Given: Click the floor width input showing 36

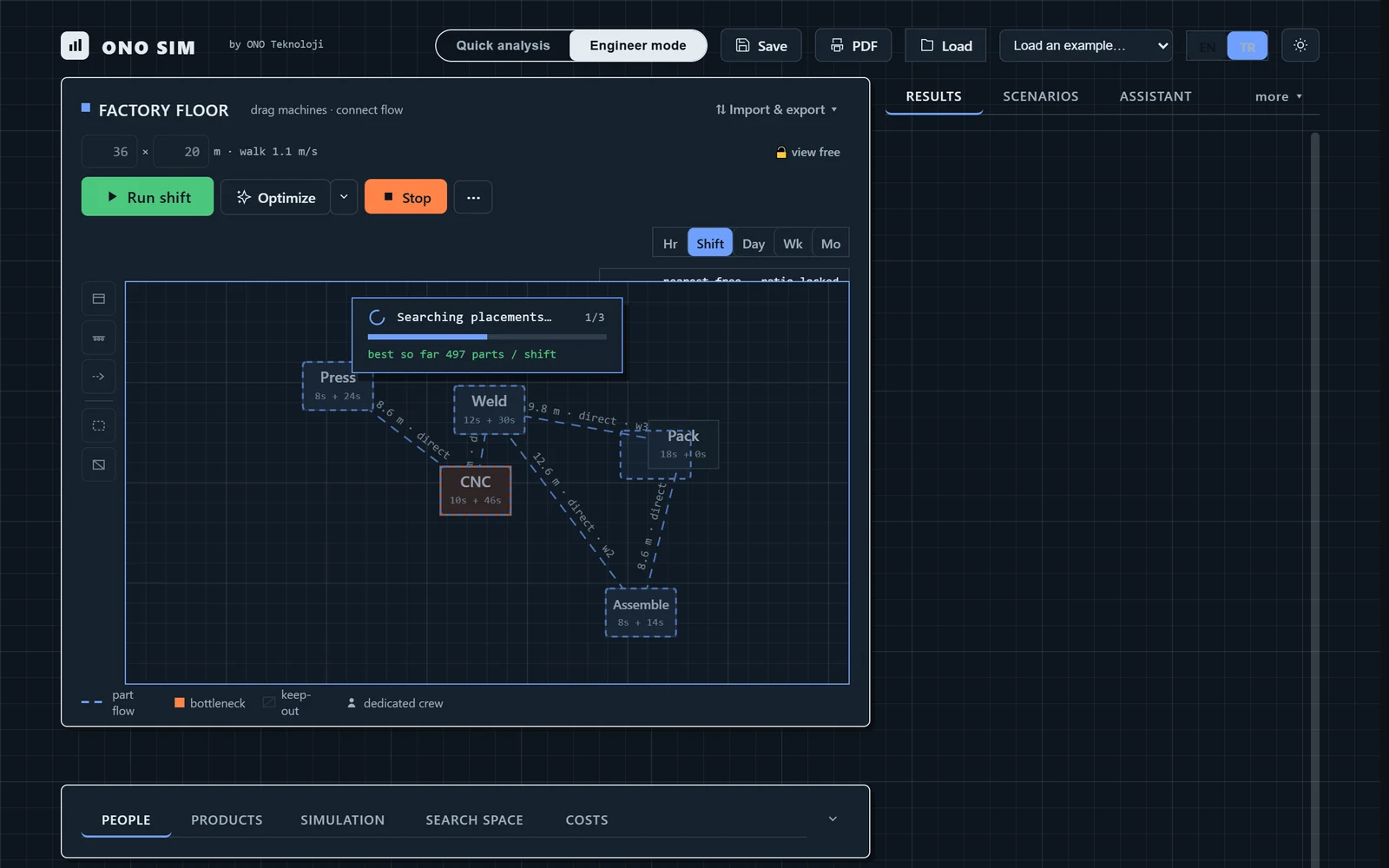Looking at the screenshot, I should [x=110, y=151].
